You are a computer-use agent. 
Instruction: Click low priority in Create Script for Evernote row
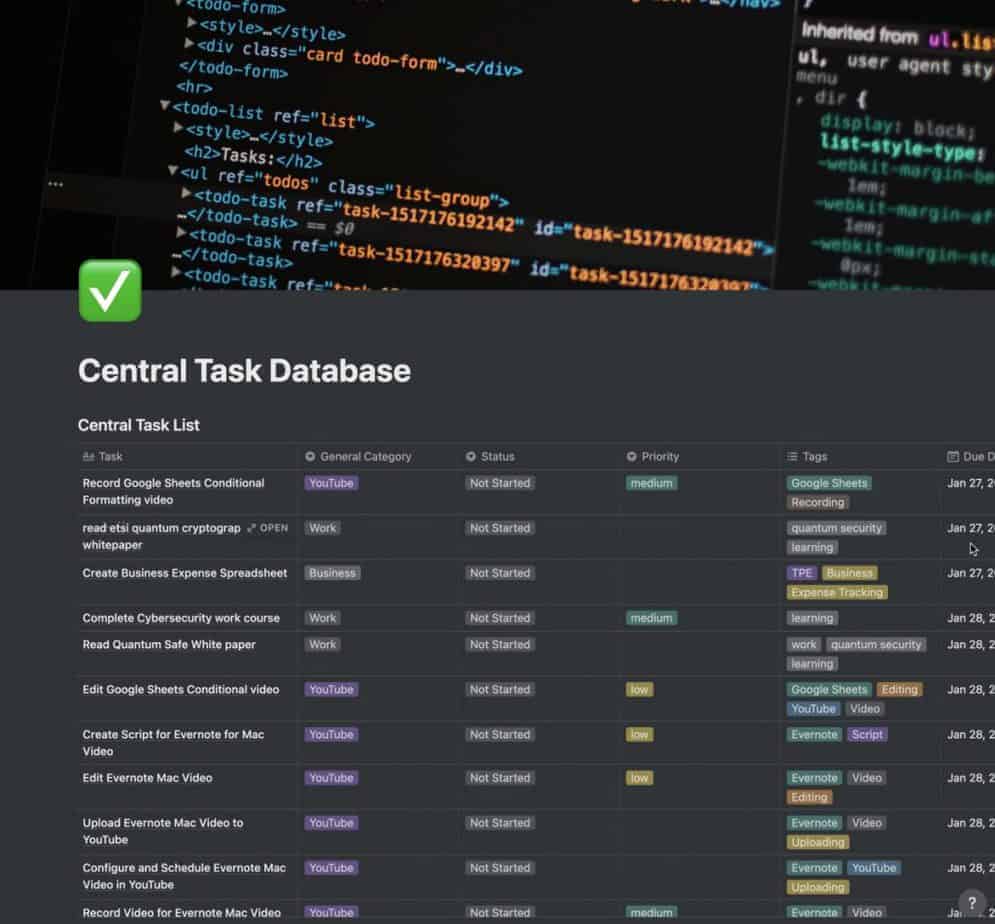(x=639, y=735)
